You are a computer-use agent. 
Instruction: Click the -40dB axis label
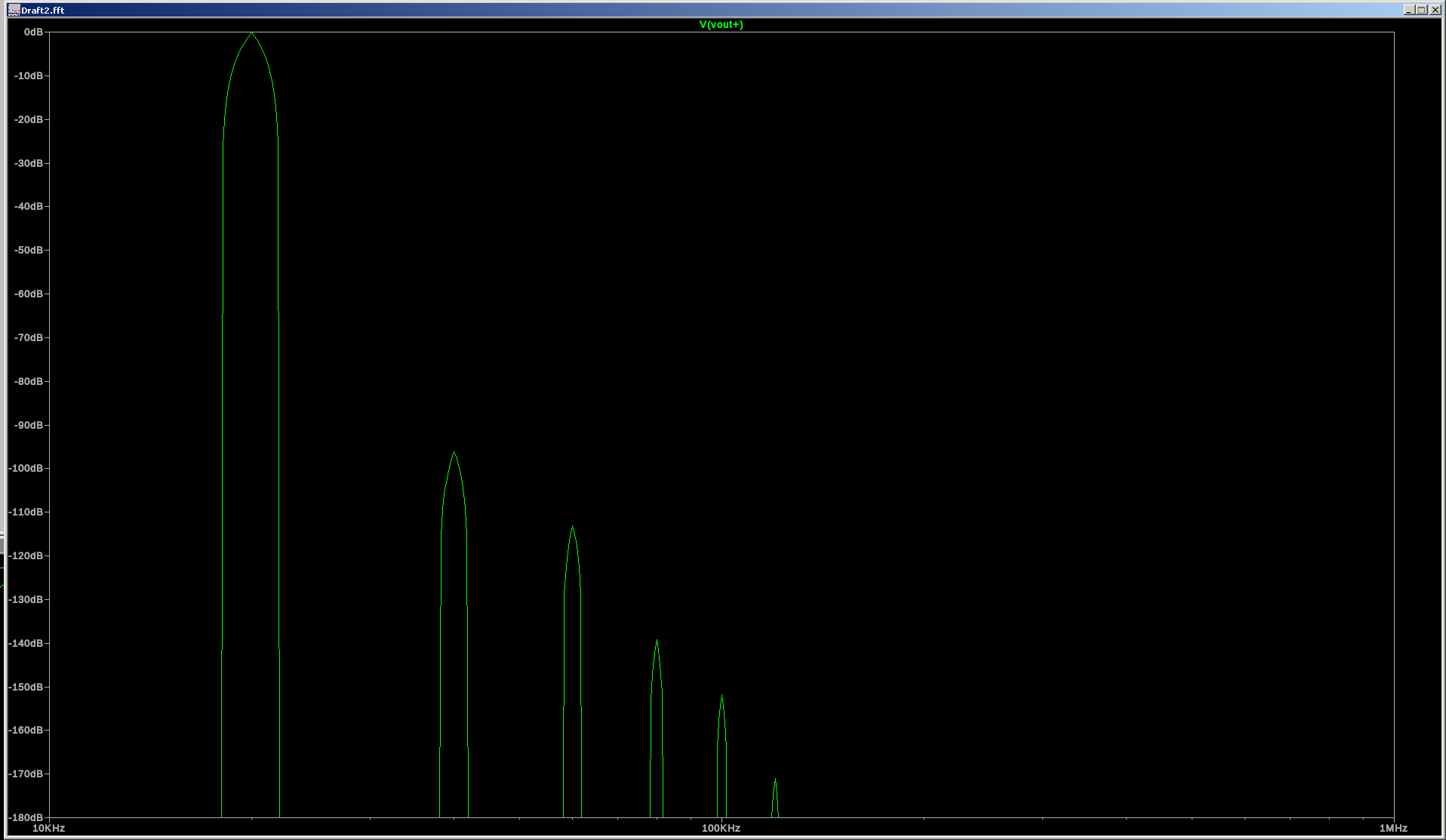pos(29,206)
